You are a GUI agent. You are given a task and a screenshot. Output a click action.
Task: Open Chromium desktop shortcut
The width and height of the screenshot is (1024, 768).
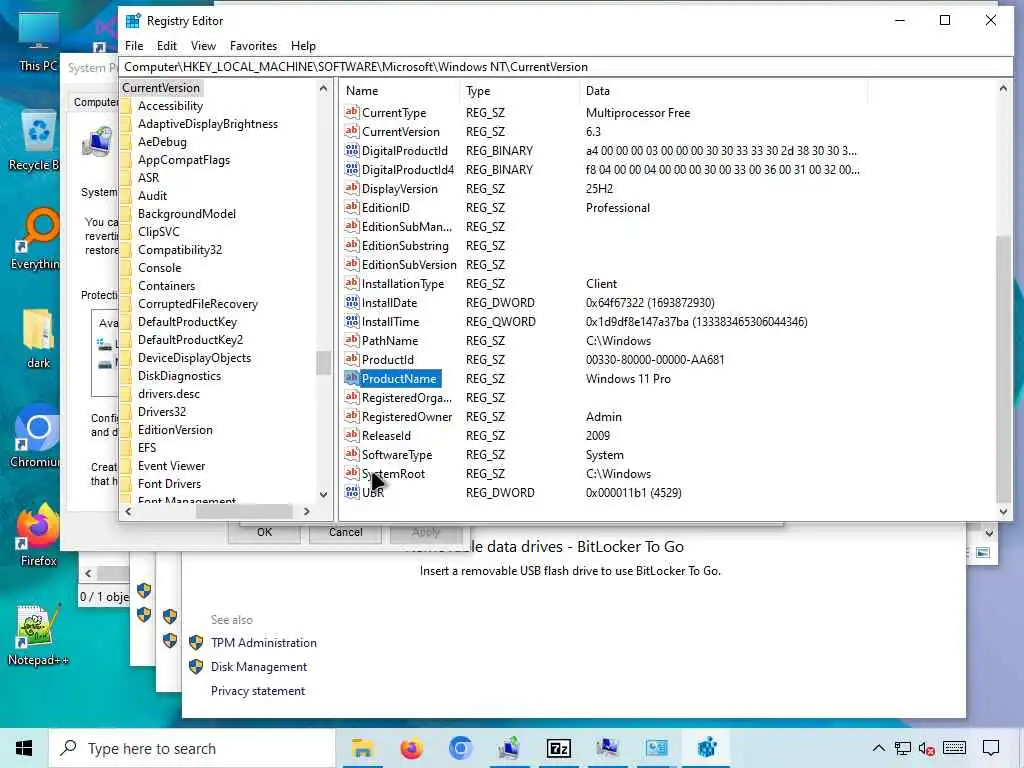38,436
